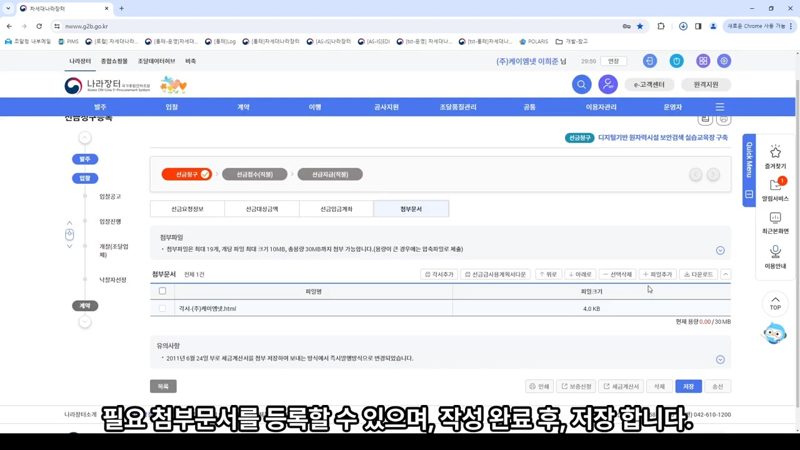The width and height of the screenshot is (800, 450).
Task: Click the previous step round arrow
Action: (695, 174)
